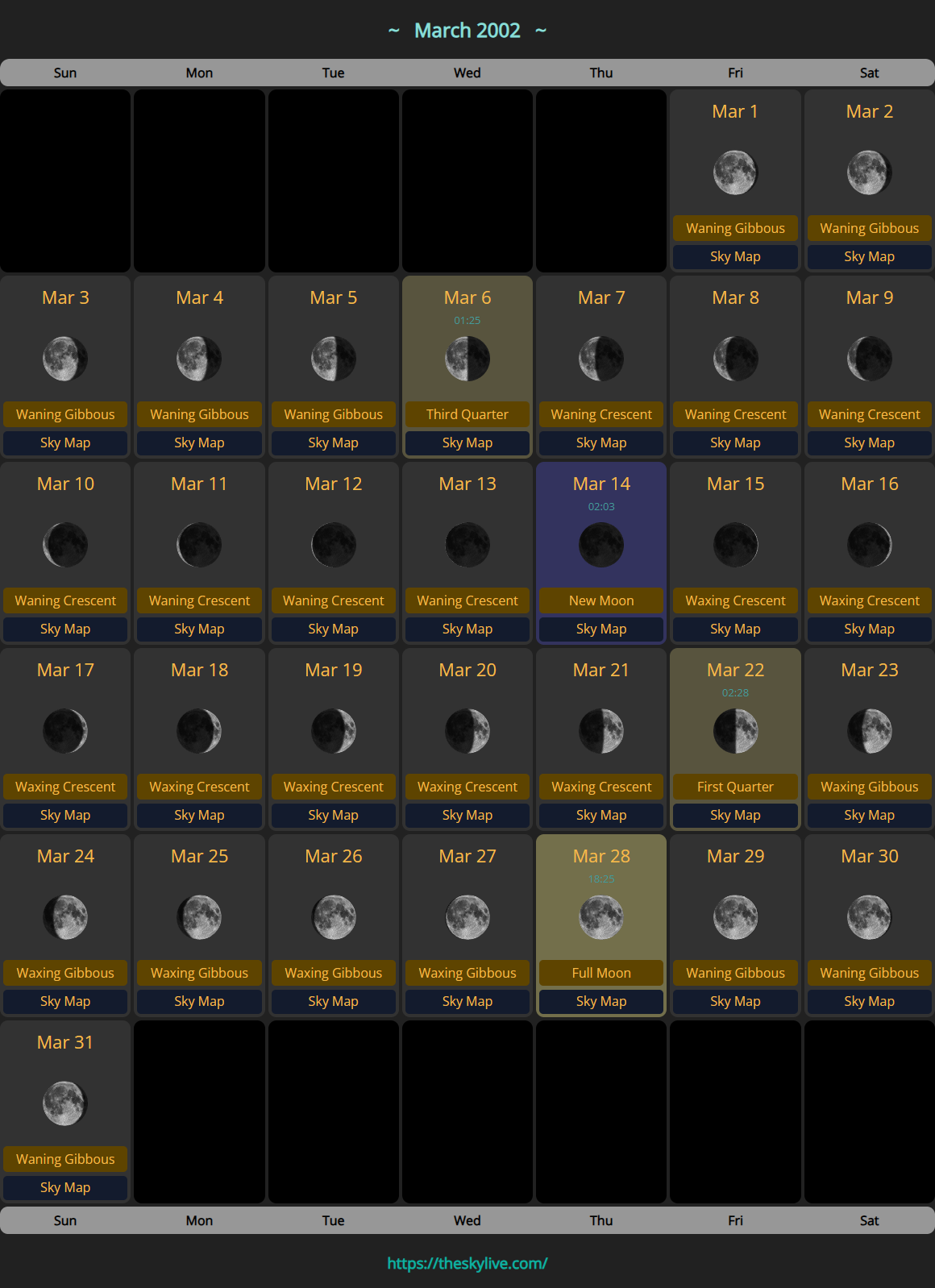Click the Third Quarter label on Mar 6

[467, 414]
